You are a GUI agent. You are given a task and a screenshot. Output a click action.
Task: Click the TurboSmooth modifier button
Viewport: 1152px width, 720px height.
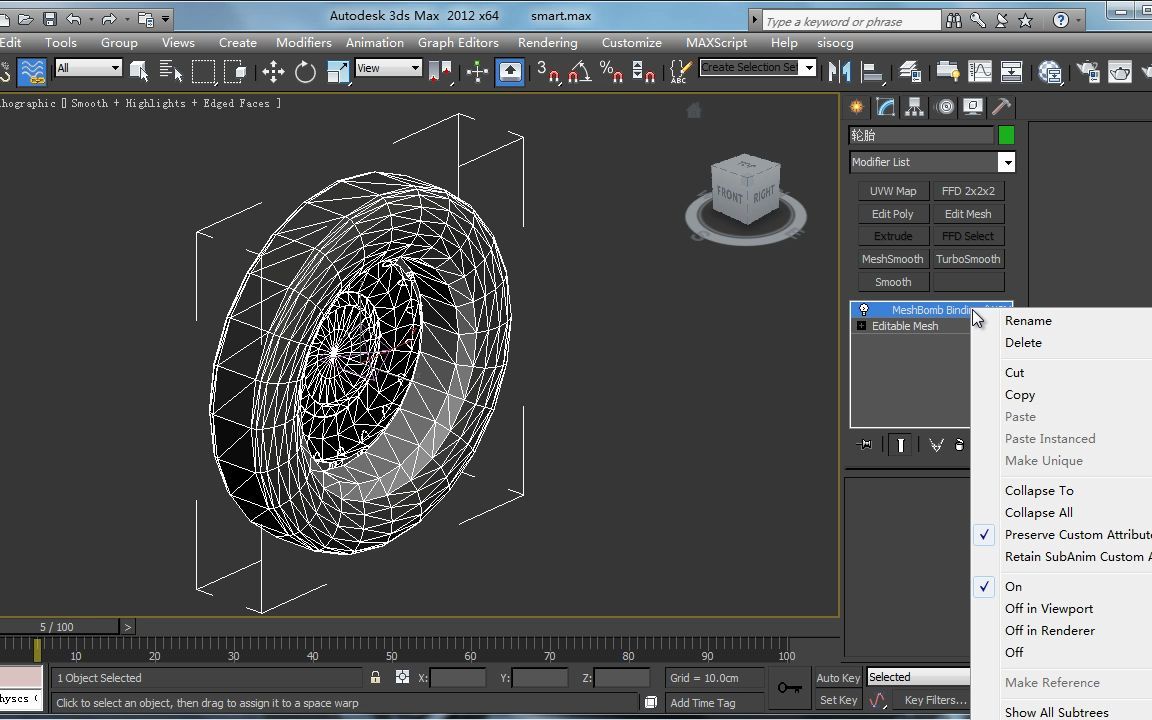click(x=968, y=259)
